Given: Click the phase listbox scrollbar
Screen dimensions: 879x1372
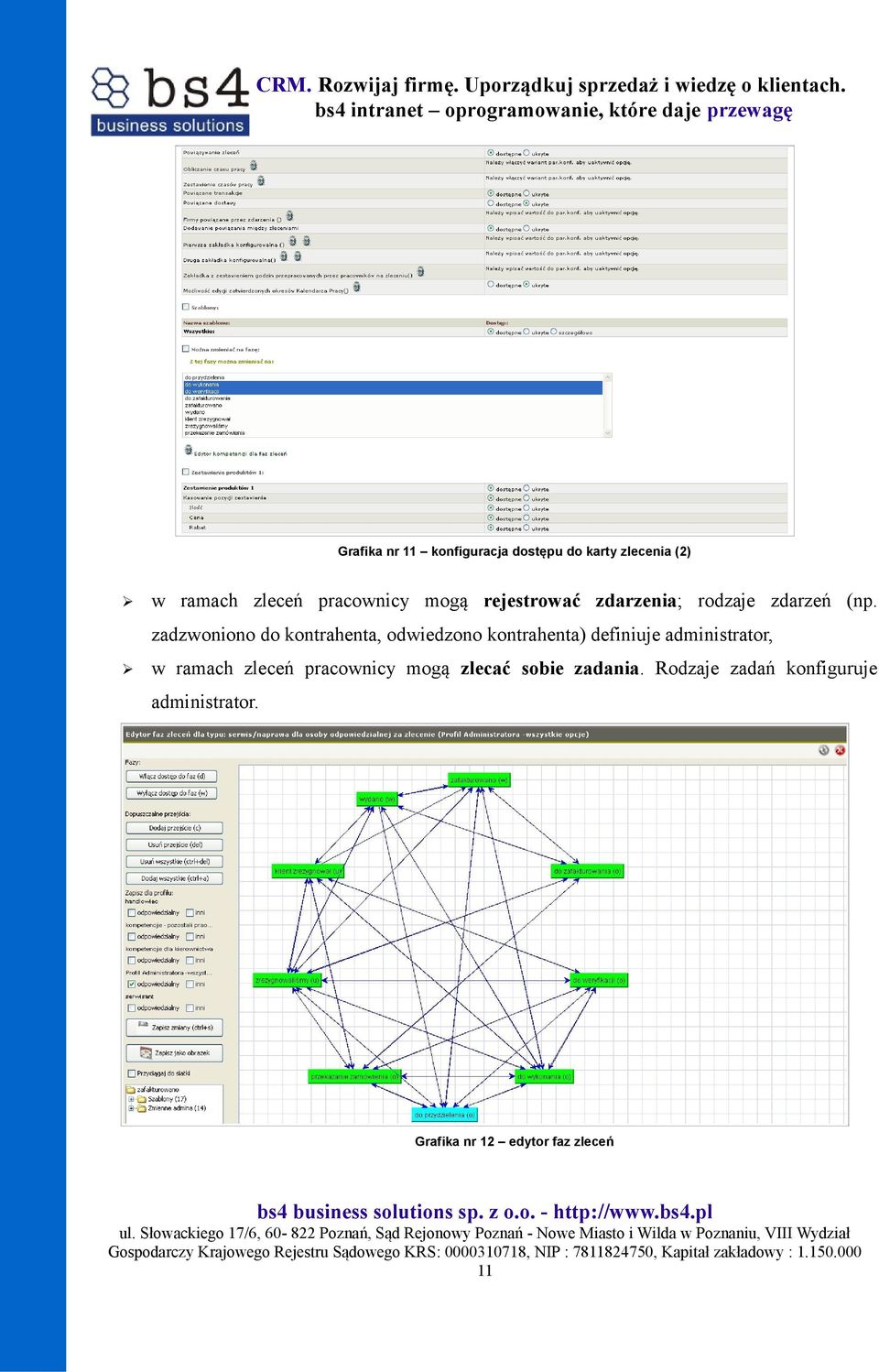Looking at the screenshot, I should 607,405.
